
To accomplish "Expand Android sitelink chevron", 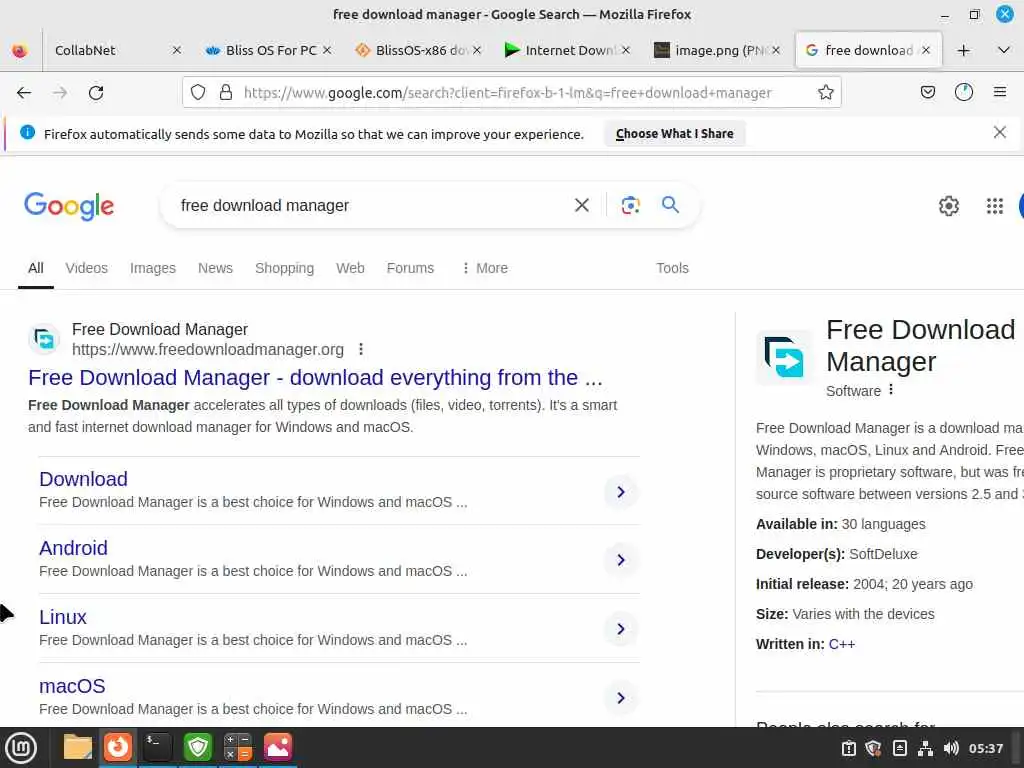I will pyautogui.click(x=620, y=560).
